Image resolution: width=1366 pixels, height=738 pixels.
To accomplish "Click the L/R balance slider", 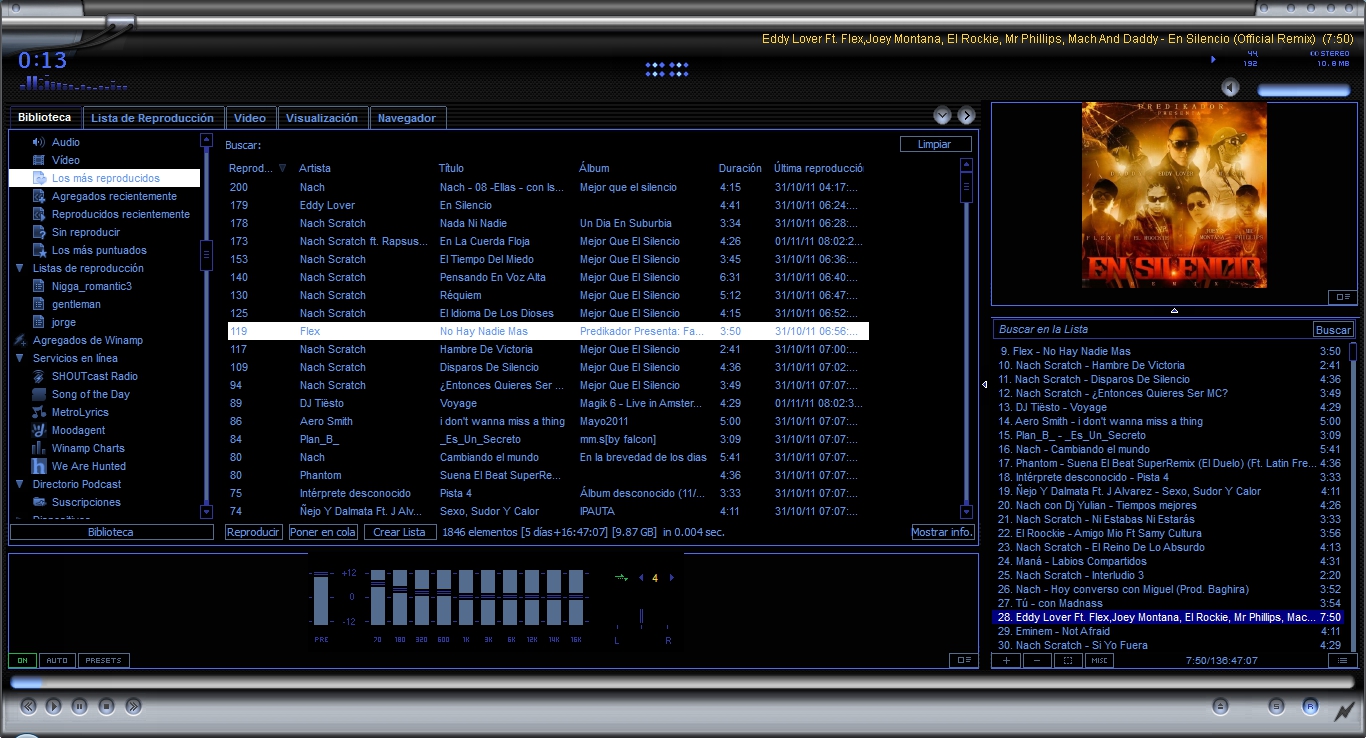I will (x=641, y=618).
